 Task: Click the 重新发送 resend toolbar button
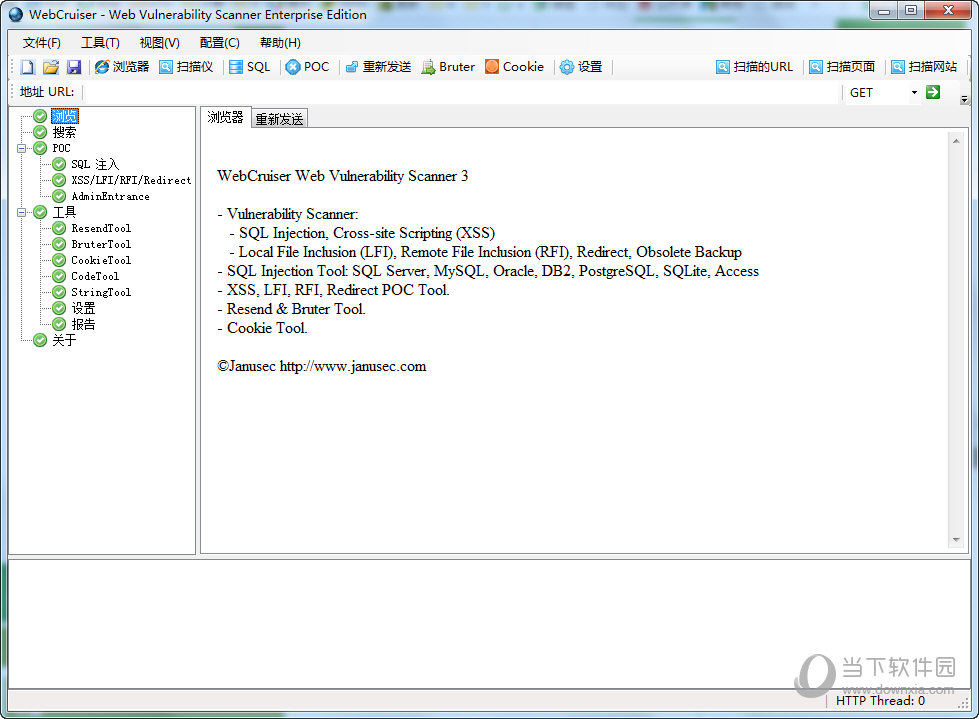pyautogui.click(x=378, y=67)
